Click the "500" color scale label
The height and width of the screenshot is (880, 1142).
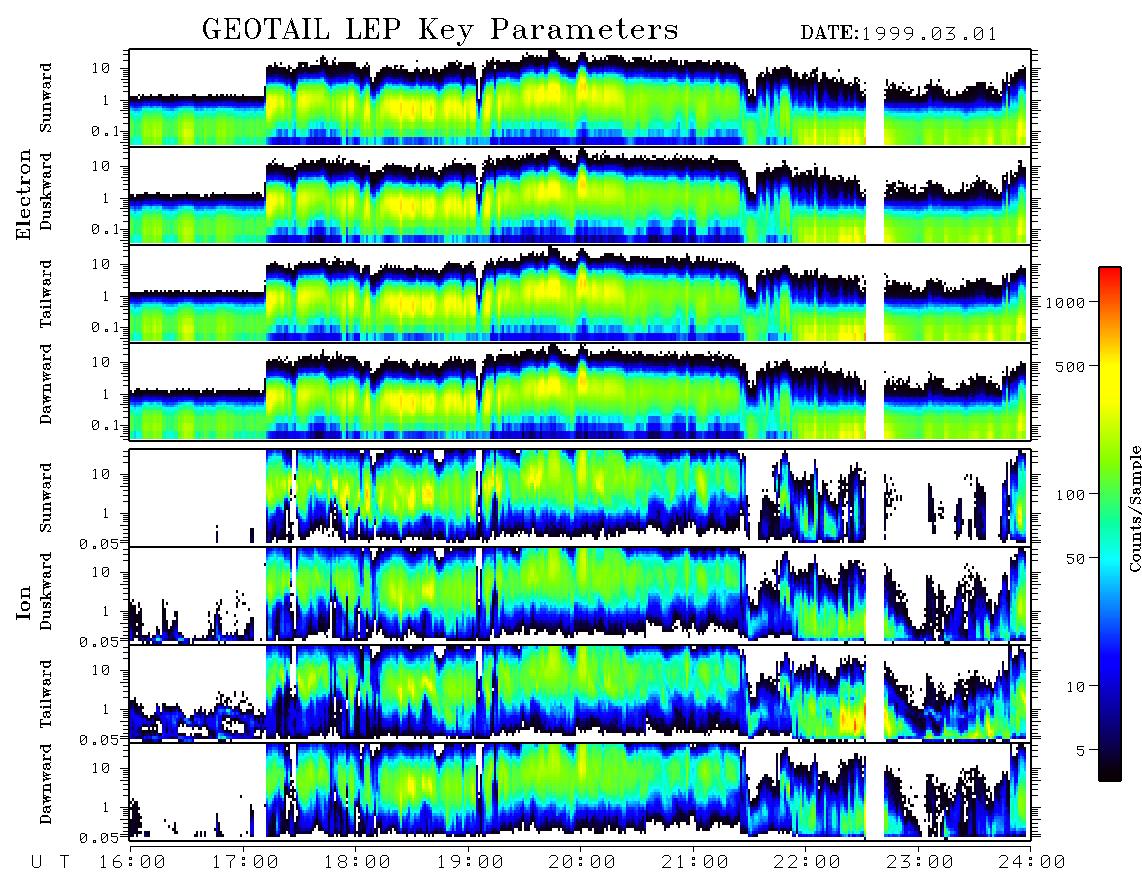tap(1071, 367)
